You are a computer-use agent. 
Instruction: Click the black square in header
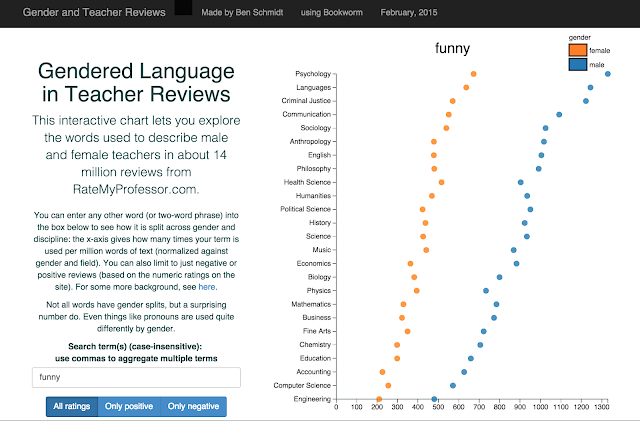[x=183, y=7]
